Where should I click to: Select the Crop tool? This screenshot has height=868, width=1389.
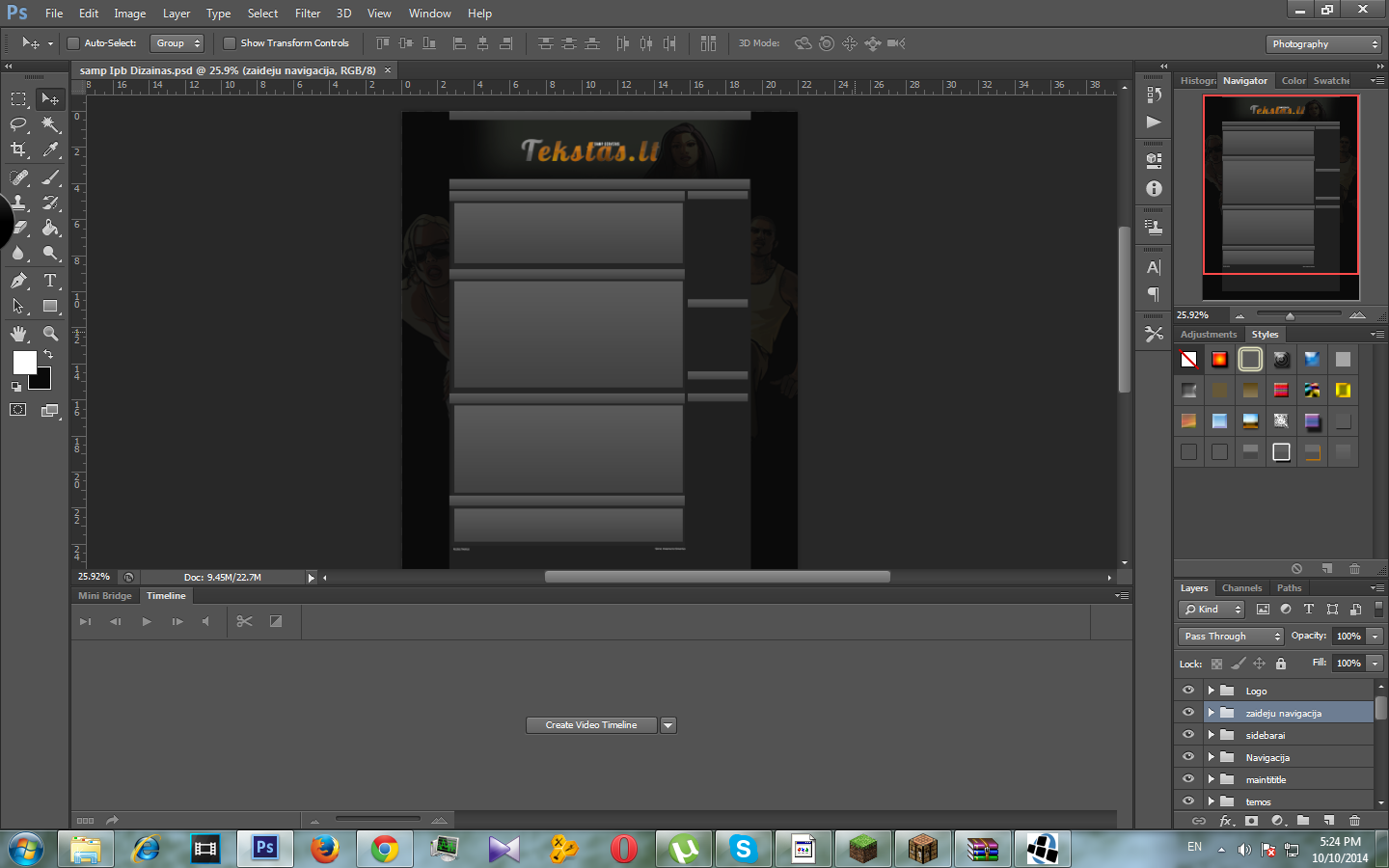(18, 149)
